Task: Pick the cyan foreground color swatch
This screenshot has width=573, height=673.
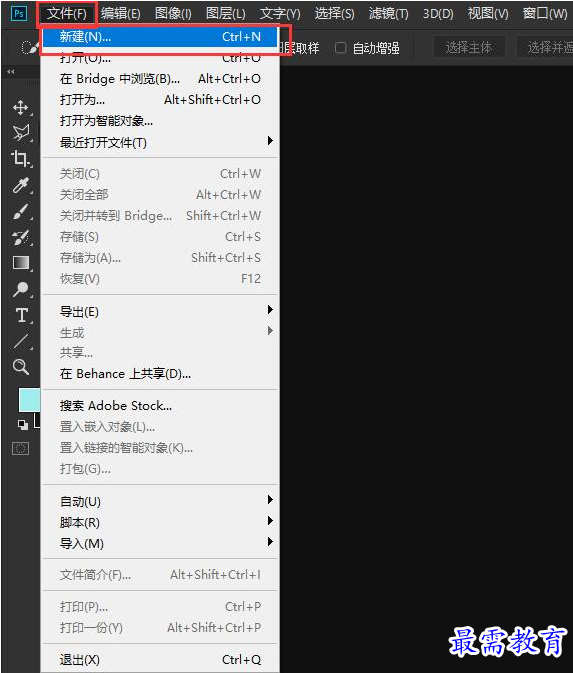Action: coord(29,400)
